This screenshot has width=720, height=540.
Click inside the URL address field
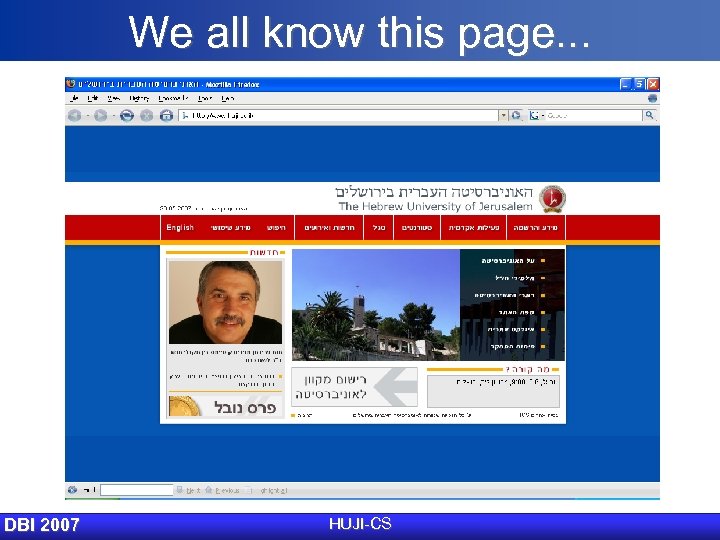point(339,115)
